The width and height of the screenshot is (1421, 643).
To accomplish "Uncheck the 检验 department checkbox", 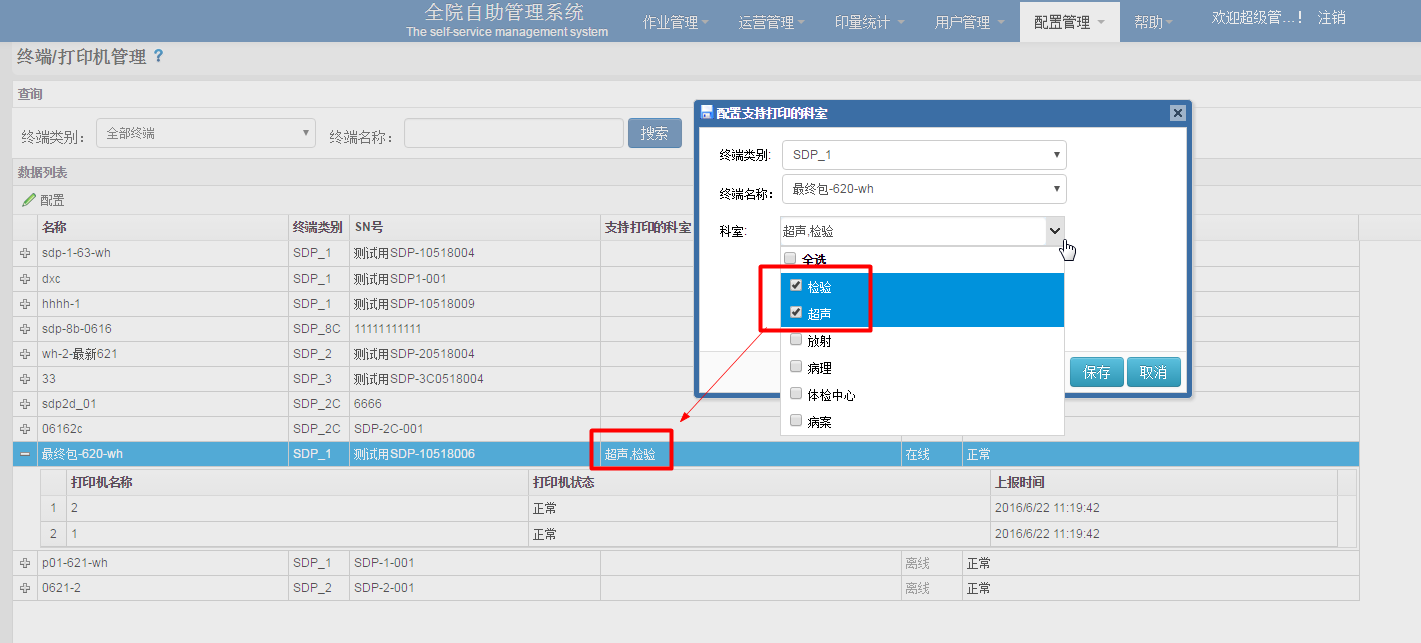I will 796,286.
